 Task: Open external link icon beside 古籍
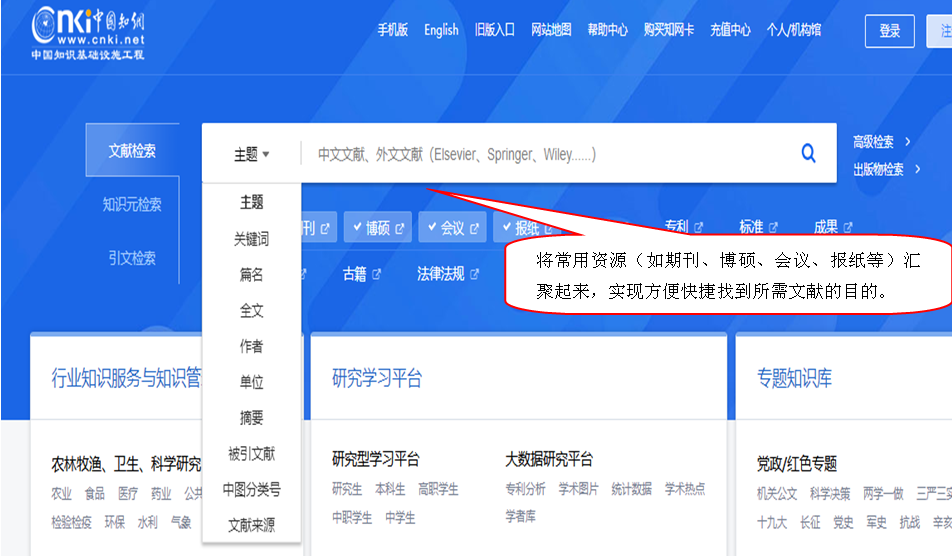[376, 274]
